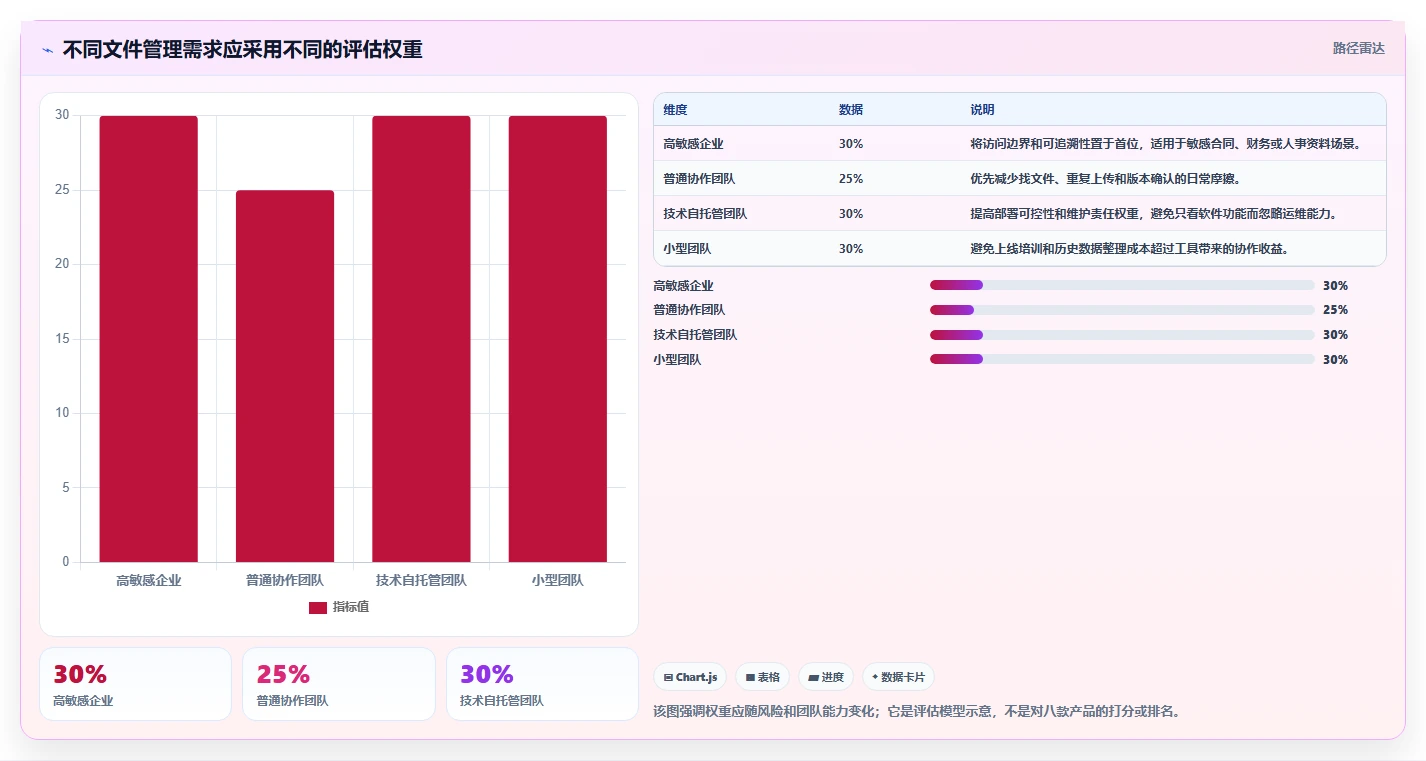Viewport: 1426px width, 761px height.
Task: Click the 进度 tag chip
Action: 826,677
